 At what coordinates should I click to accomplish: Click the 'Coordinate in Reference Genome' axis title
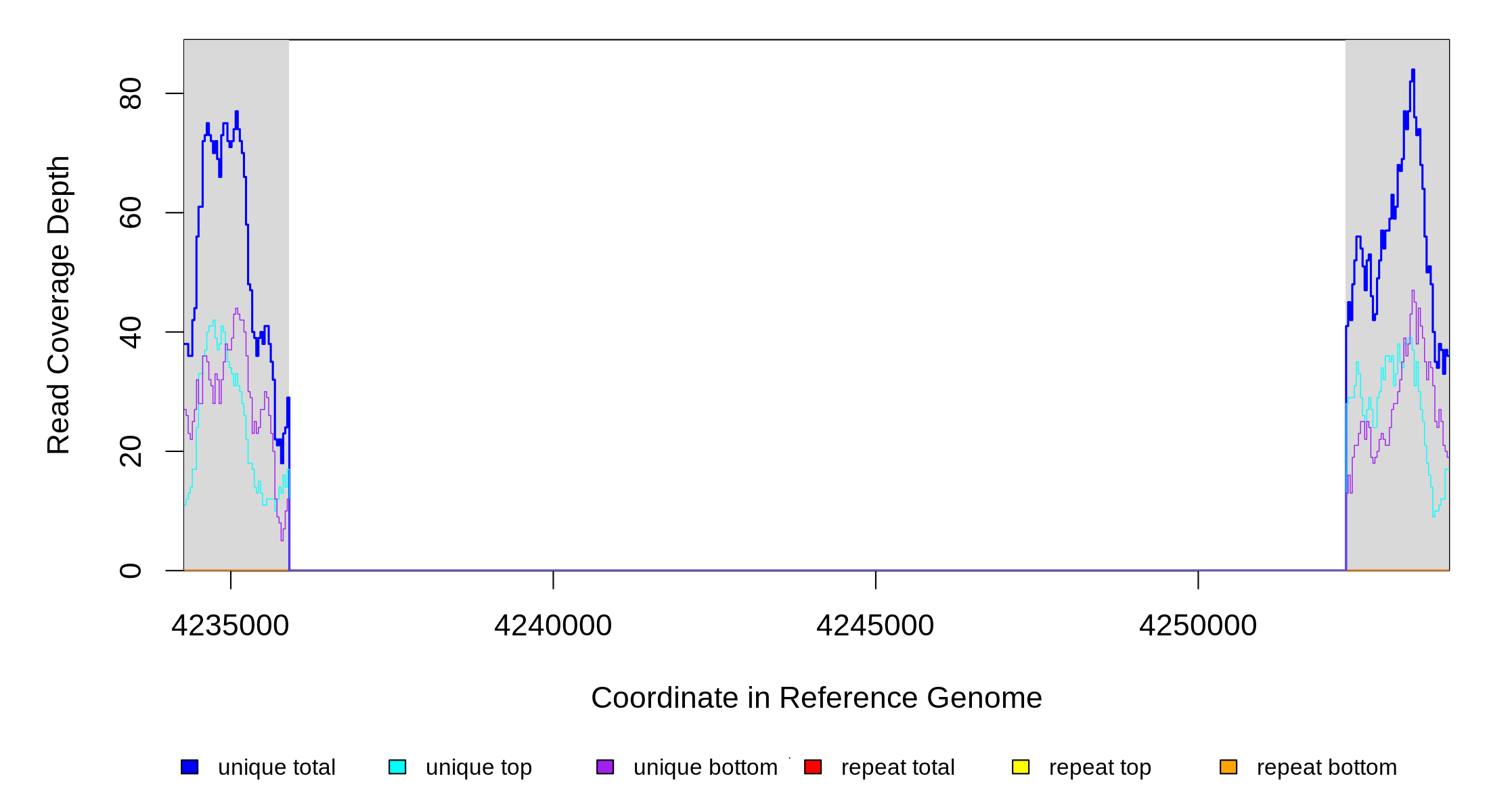(x=816, y=698)
